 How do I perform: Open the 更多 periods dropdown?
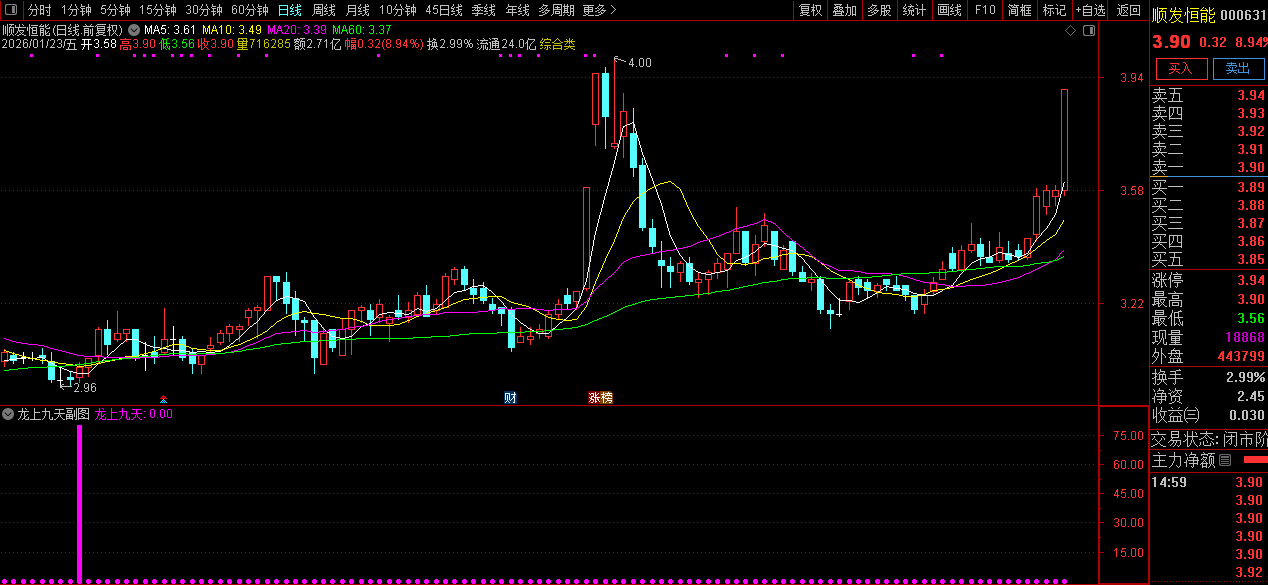coord(599,10)
